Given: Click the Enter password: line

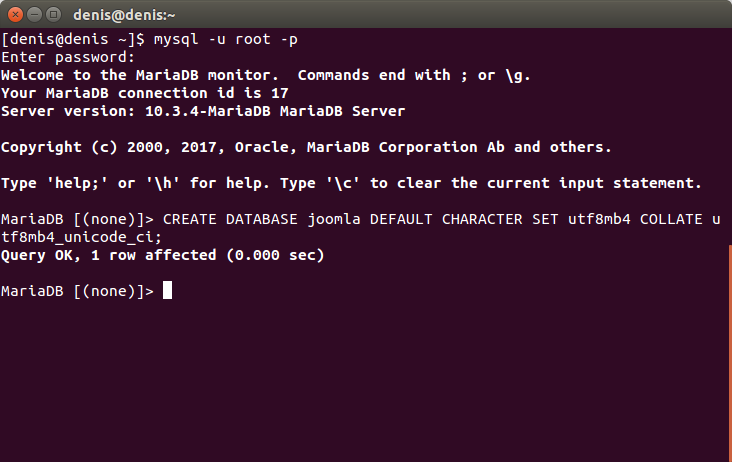Looking at the screenshot, I should pos(68,57).
